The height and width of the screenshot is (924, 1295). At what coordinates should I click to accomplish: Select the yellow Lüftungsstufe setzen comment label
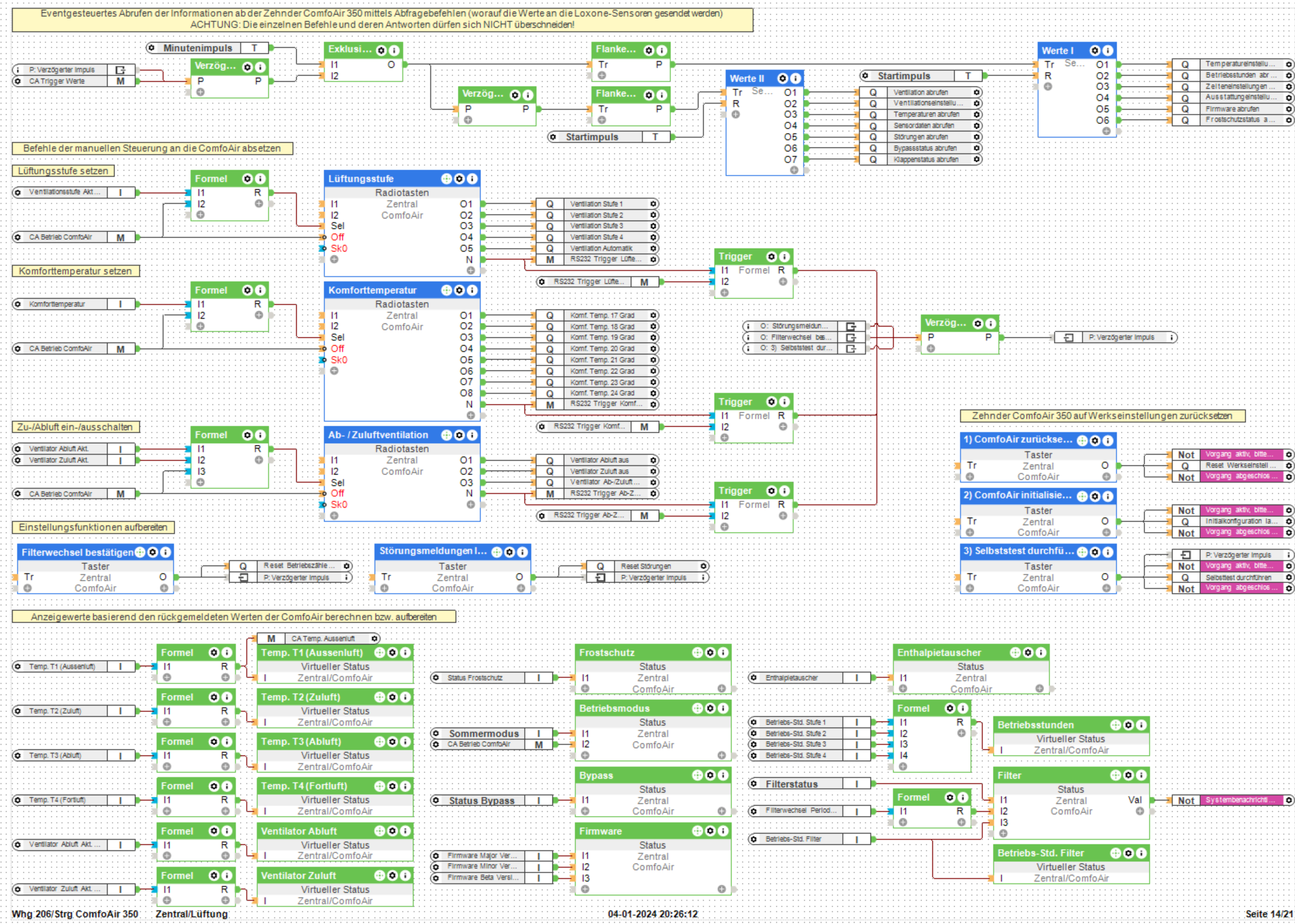click(x=63, y=171)
